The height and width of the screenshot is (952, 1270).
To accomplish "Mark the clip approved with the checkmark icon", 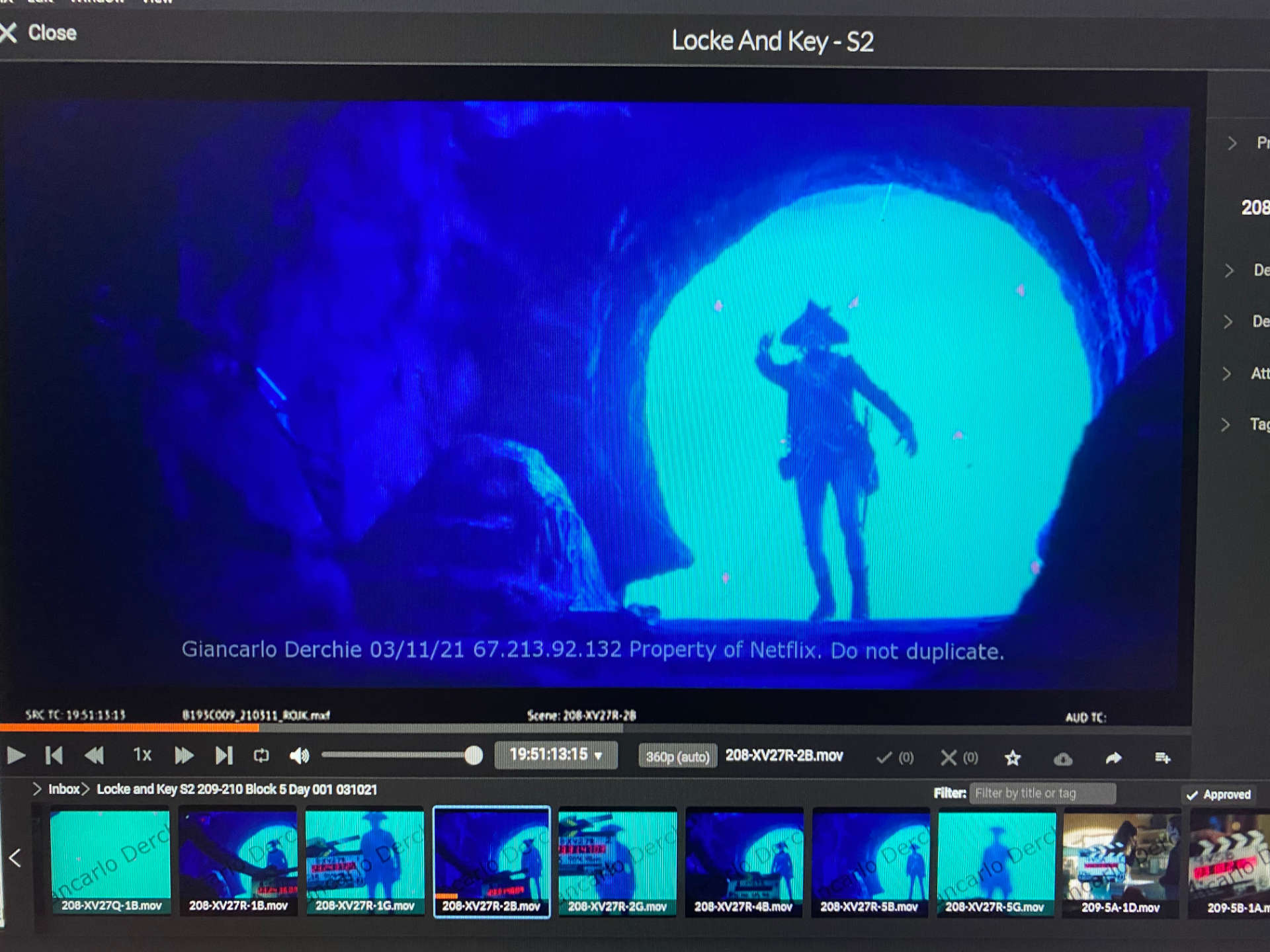I will tap(884, 758).
